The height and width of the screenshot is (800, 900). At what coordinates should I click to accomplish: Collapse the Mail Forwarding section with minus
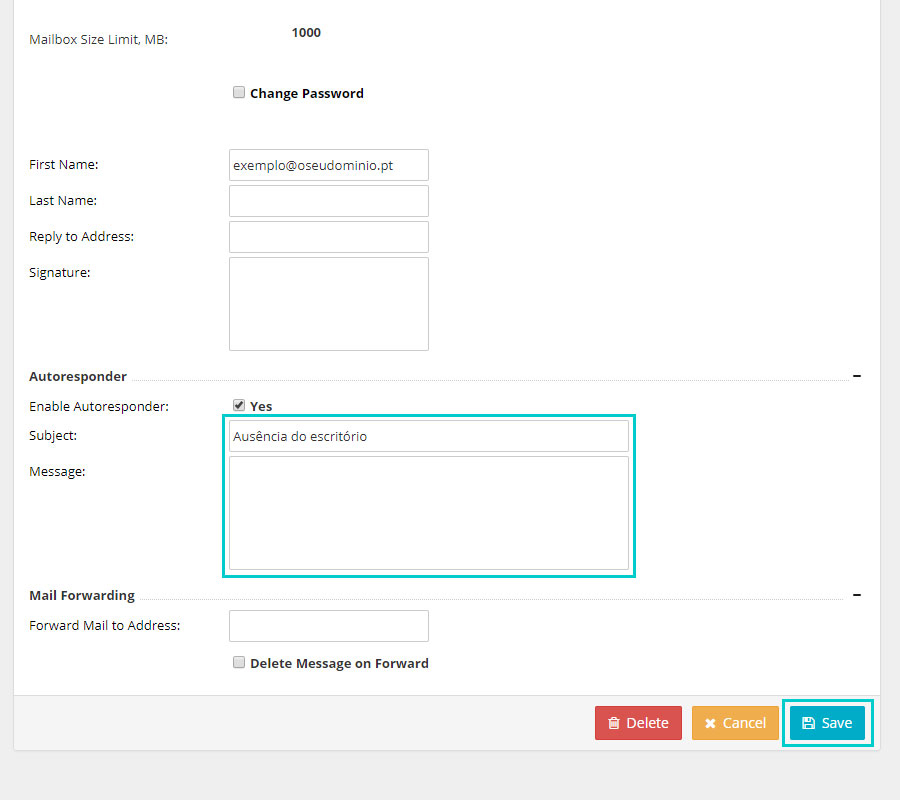(857, 595)
